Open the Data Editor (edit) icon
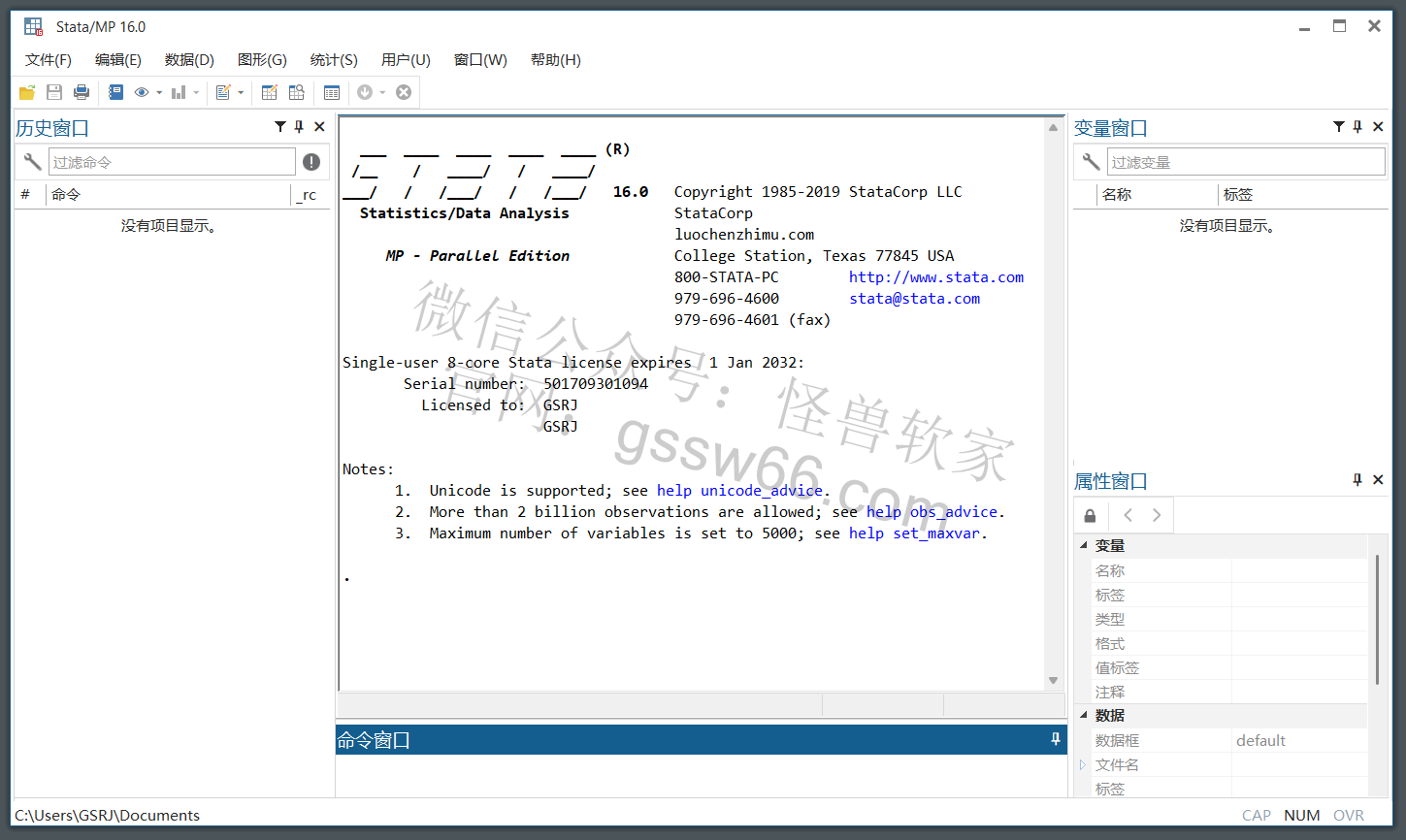Viewport: 1406px width, 840px height. (270, 92)
